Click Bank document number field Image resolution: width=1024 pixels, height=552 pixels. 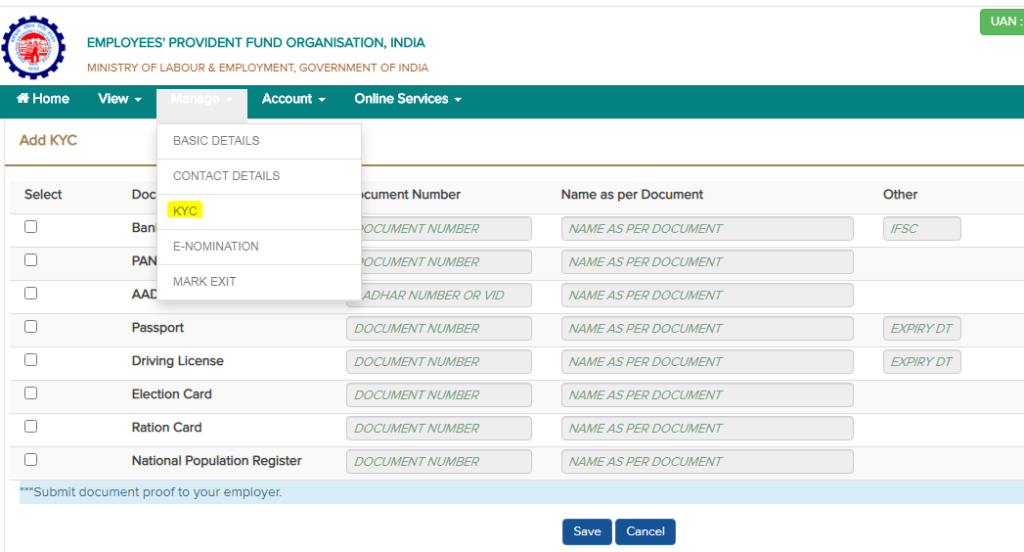[x=446, y=229]
